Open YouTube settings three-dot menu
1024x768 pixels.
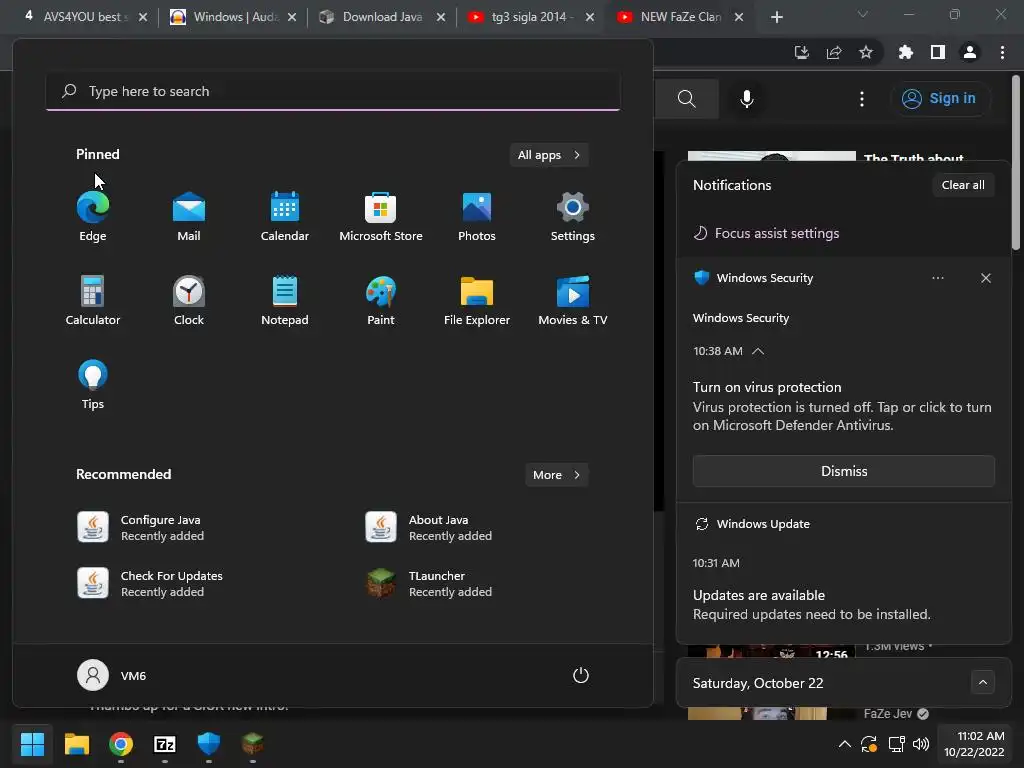point(861,99)
